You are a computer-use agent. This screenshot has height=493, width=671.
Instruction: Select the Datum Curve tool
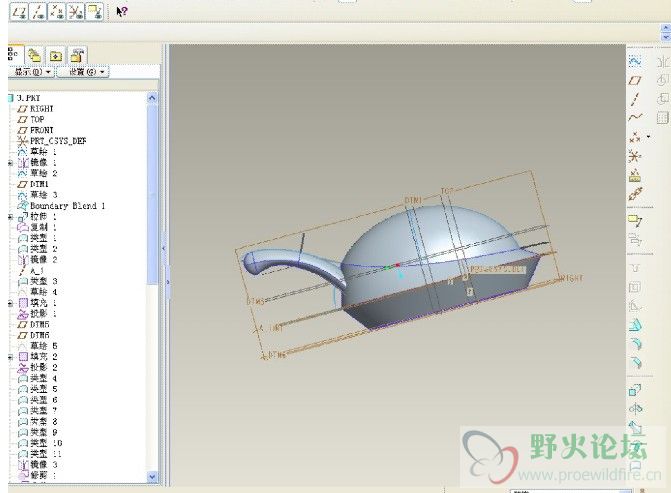[635, 117]
